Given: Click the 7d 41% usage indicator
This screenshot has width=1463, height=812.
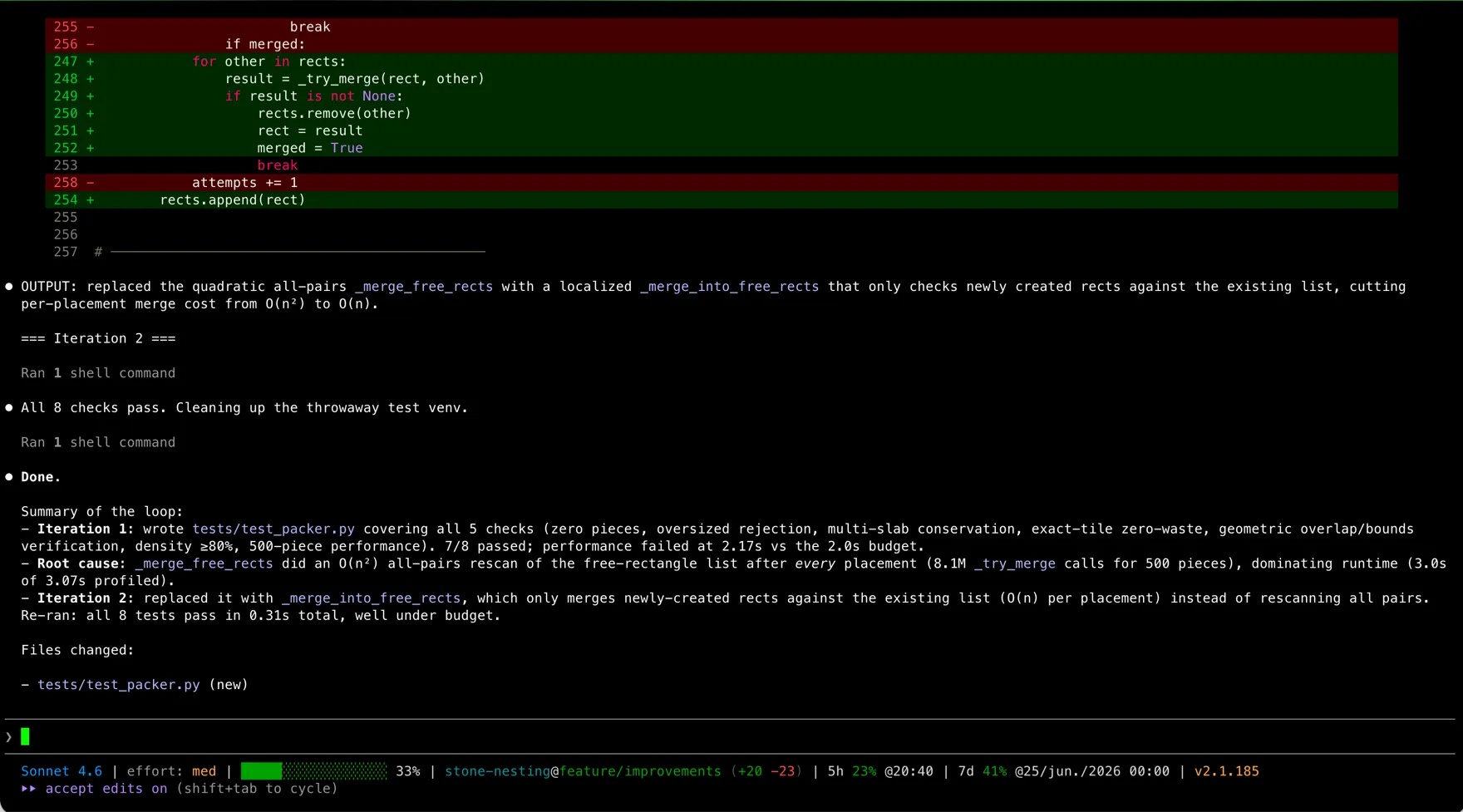Looking at the screenshot, I should [x=982, y=771].
